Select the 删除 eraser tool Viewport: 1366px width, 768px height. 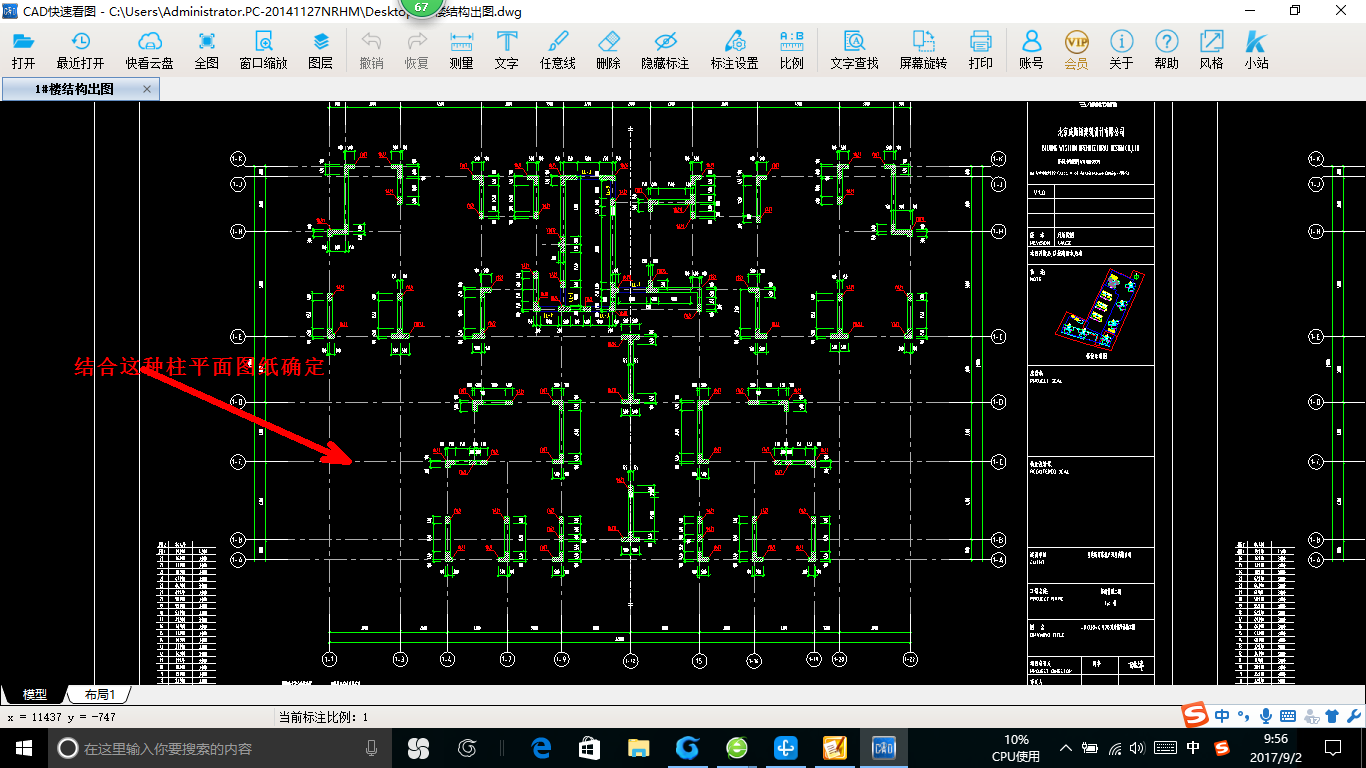(x=608, y=50)
